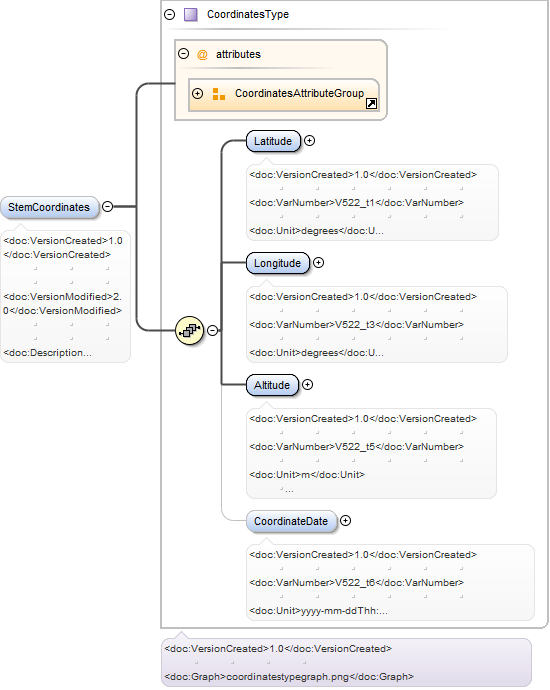Click the orange @ attributes icon
550x690 pixels.
click(202, 55)
